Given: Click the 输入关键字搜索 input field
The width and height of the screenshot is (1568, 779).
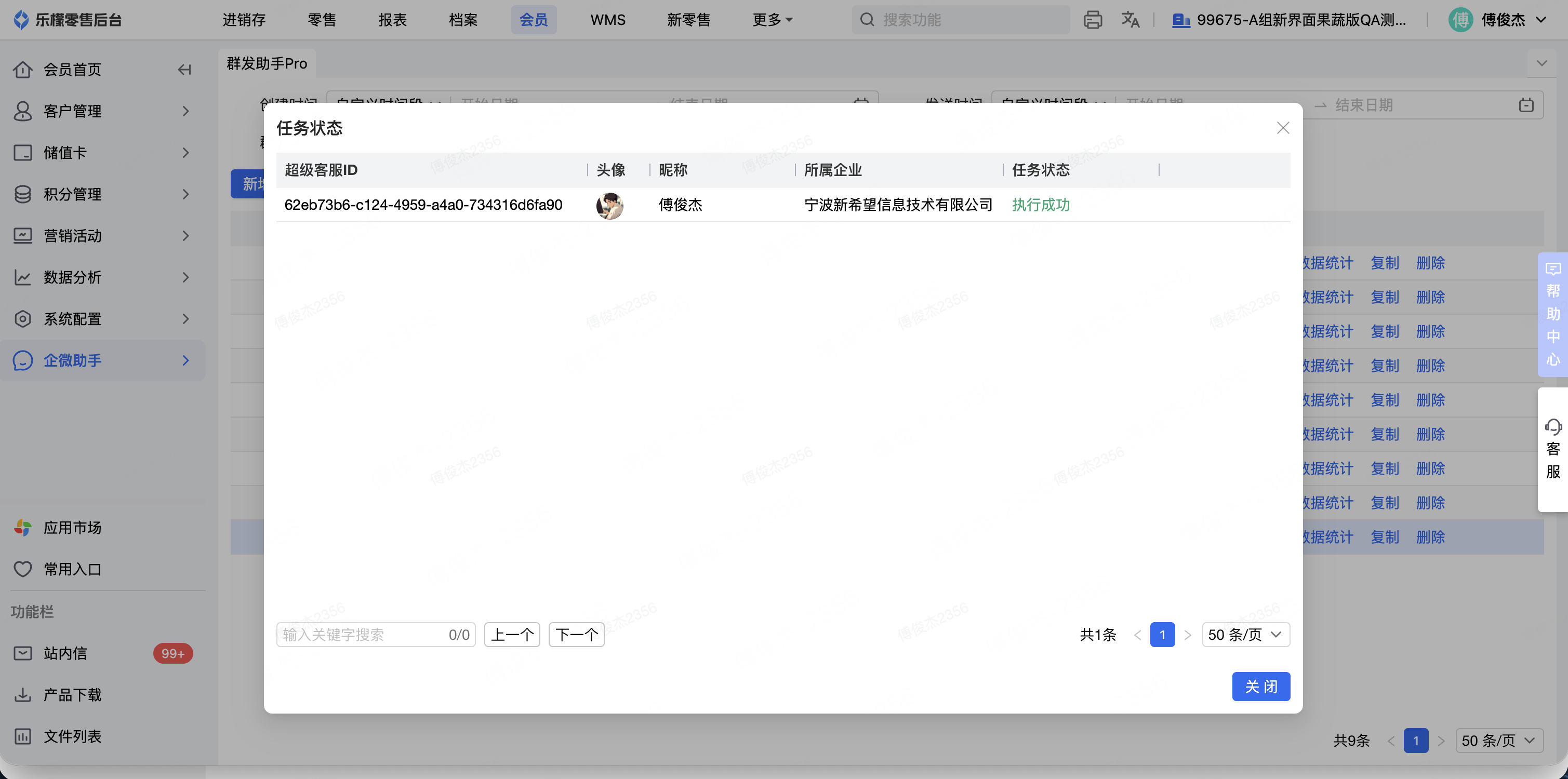Looking at the screenshot, I should pos(362,635).
